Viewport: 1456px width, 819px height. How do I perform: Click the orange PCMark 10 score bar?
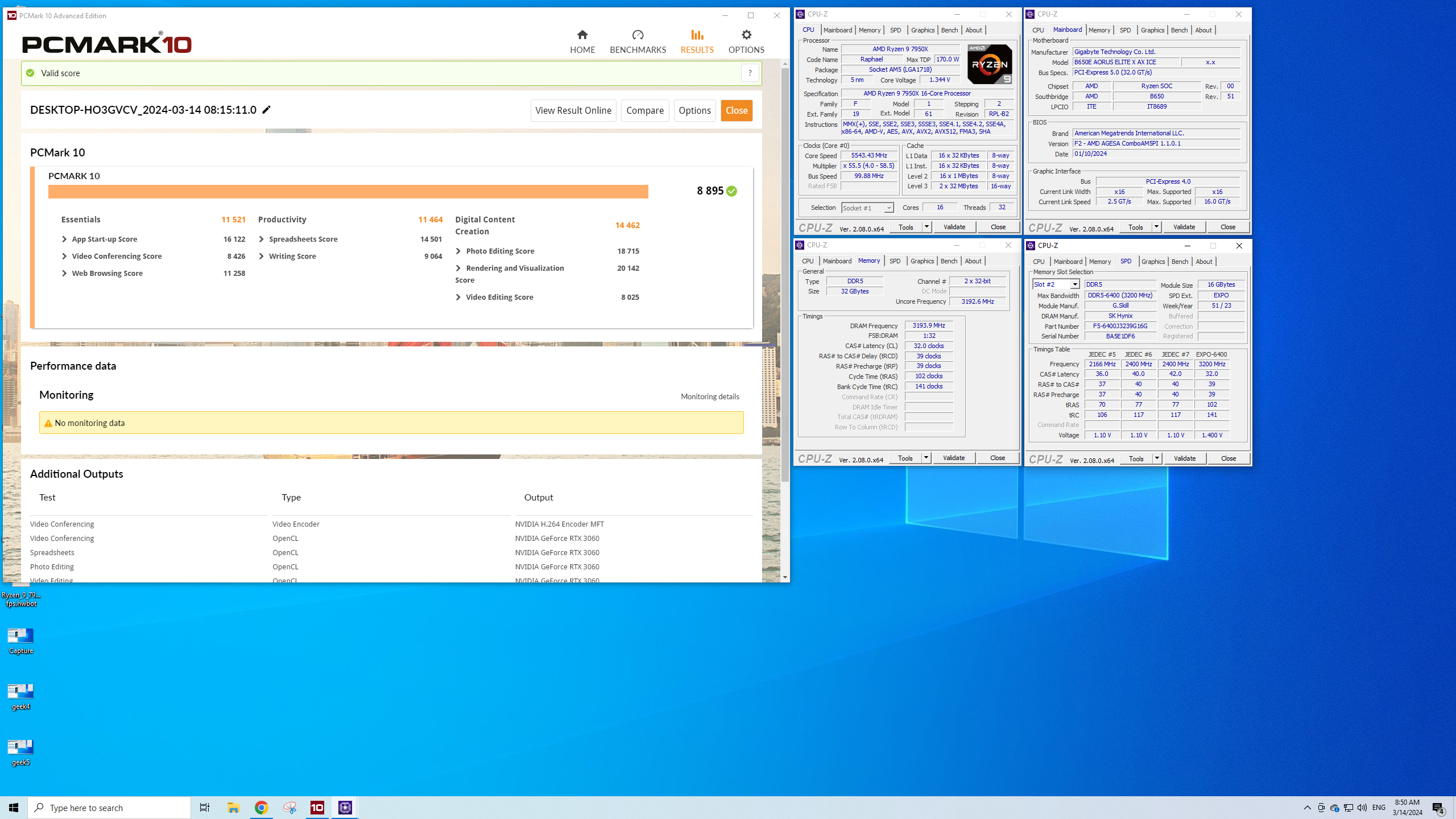[348, 192]
